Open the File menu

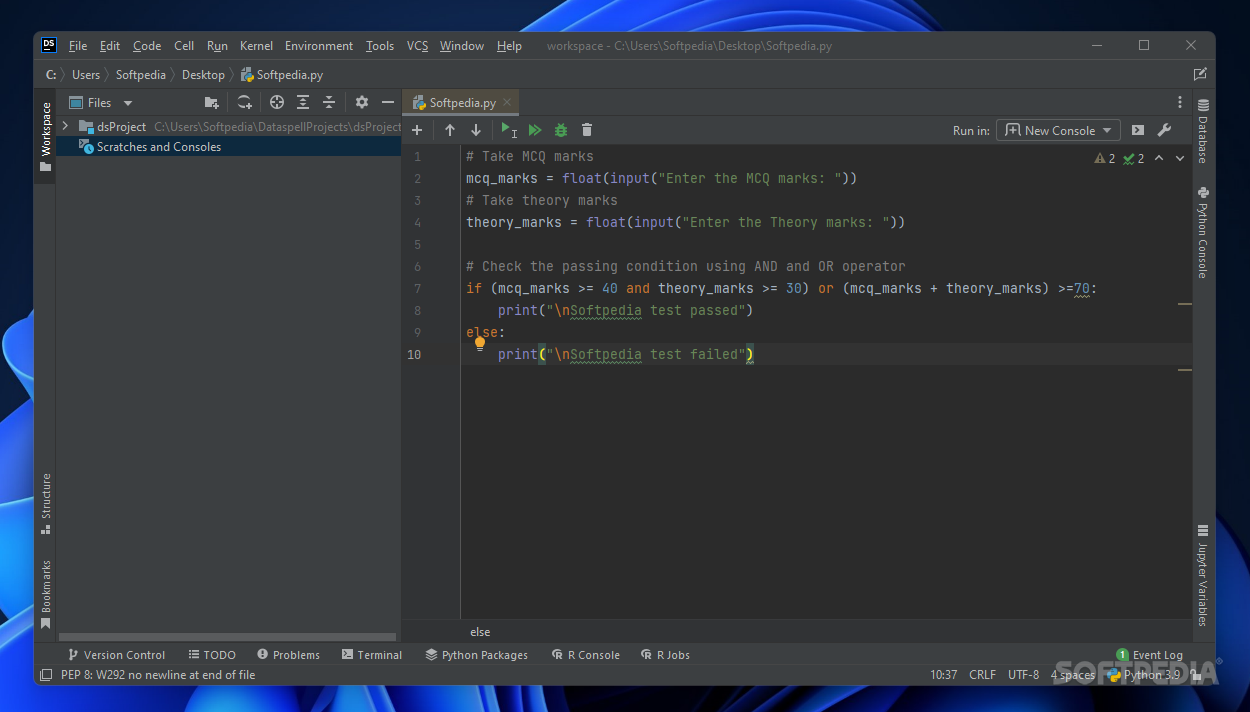pyautogui.click(x=78, y=46)
